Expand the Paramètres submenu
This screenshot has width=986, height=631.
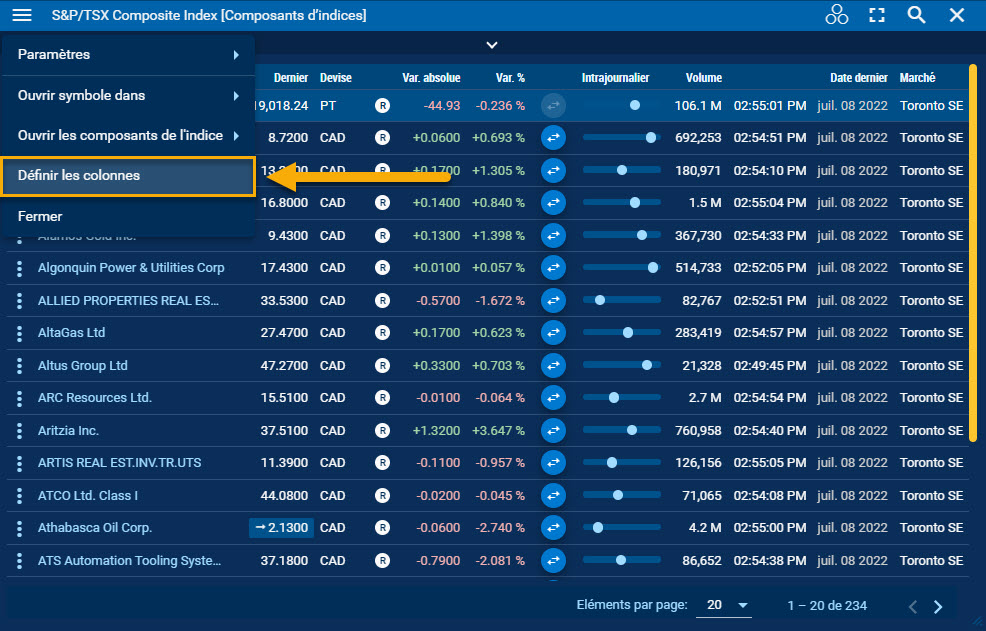pos(128,55)
